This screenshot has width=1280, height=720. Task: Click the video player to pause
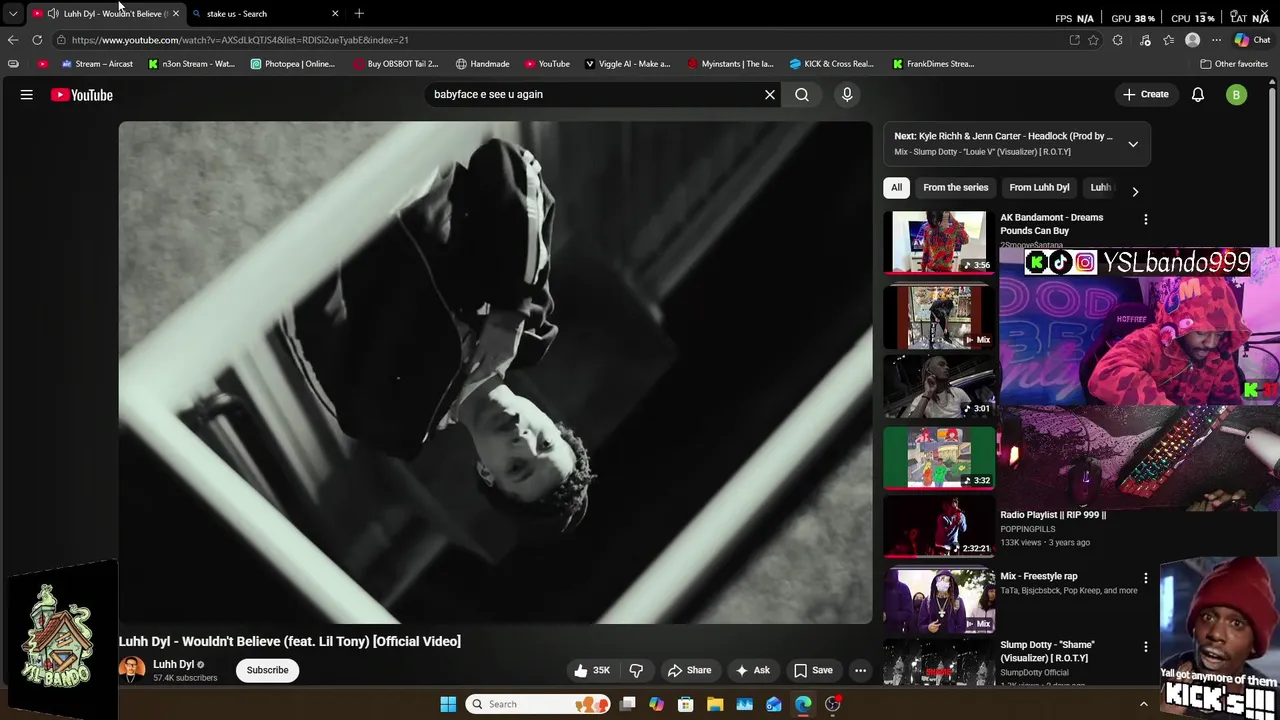click(x=495, y=372)
